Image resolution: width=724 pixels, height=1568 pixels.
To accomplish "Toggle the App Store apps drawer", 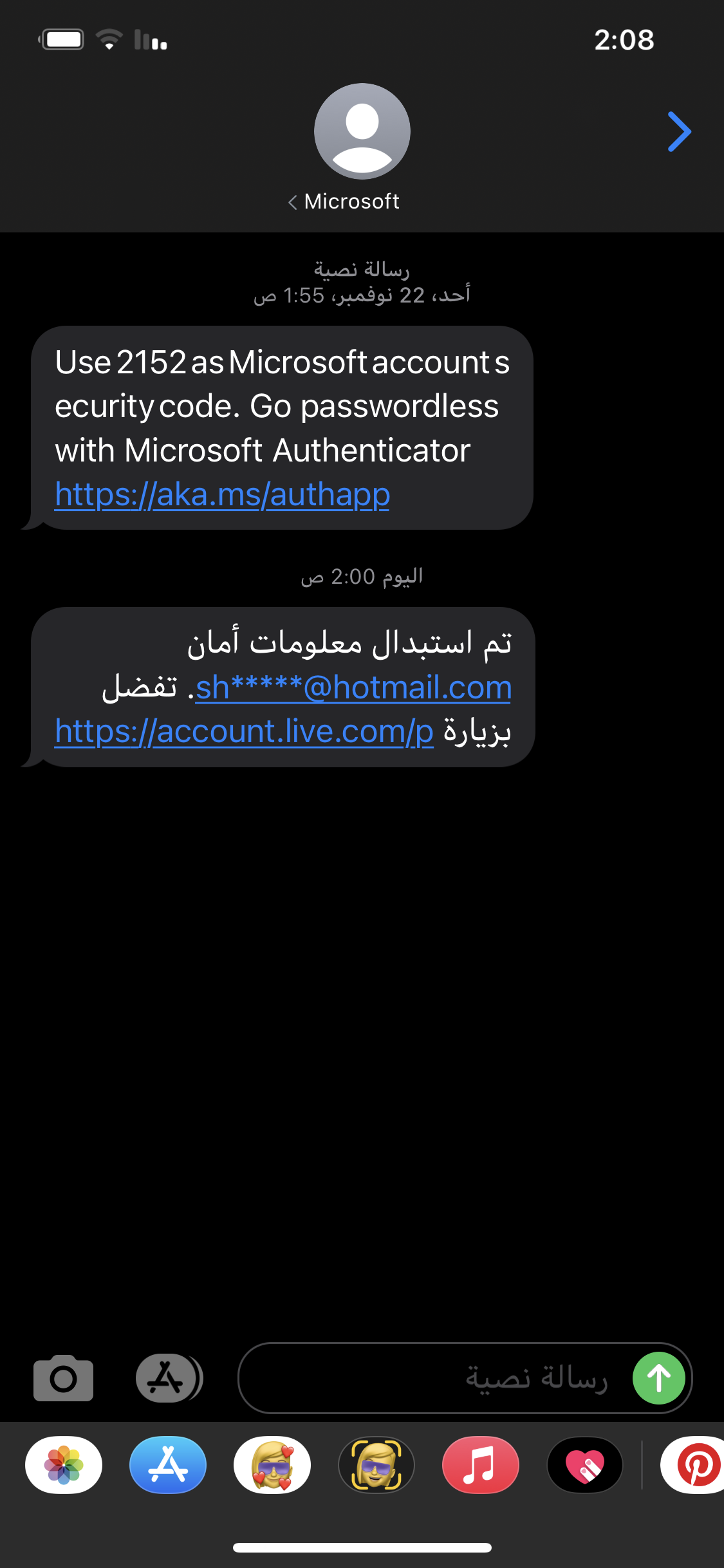I will pos(169,1378).
